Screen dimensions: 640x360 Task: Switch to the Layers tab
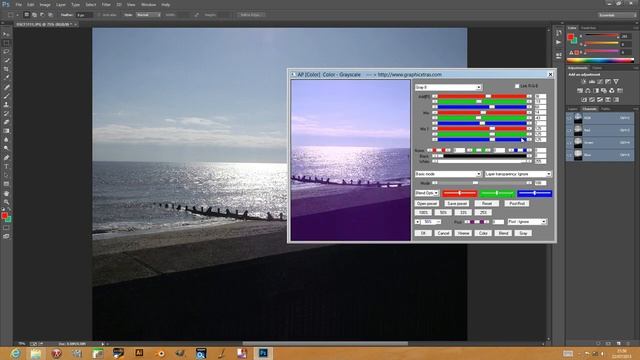tap(573, 109)
